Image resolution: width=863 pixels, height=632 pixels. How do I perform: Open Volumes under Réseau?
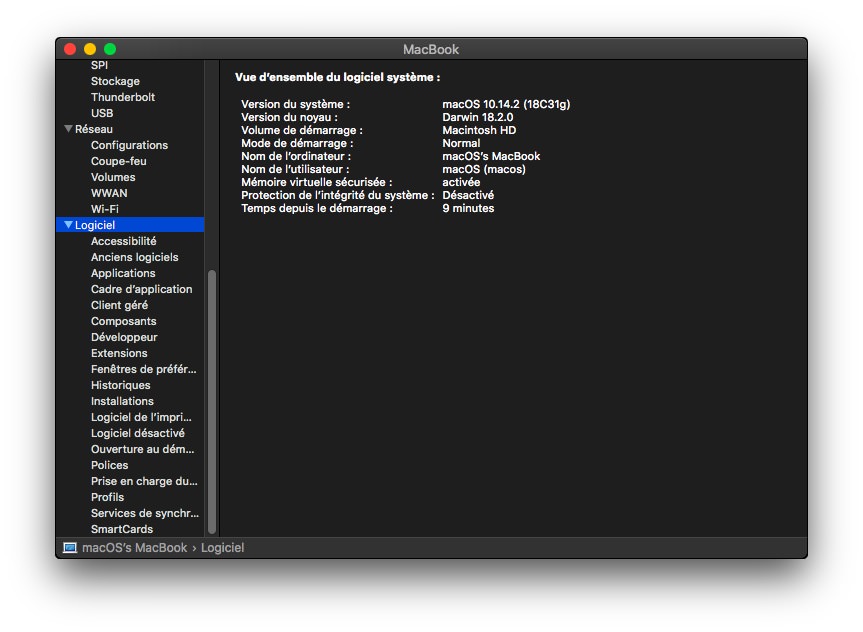pos(113,177)
